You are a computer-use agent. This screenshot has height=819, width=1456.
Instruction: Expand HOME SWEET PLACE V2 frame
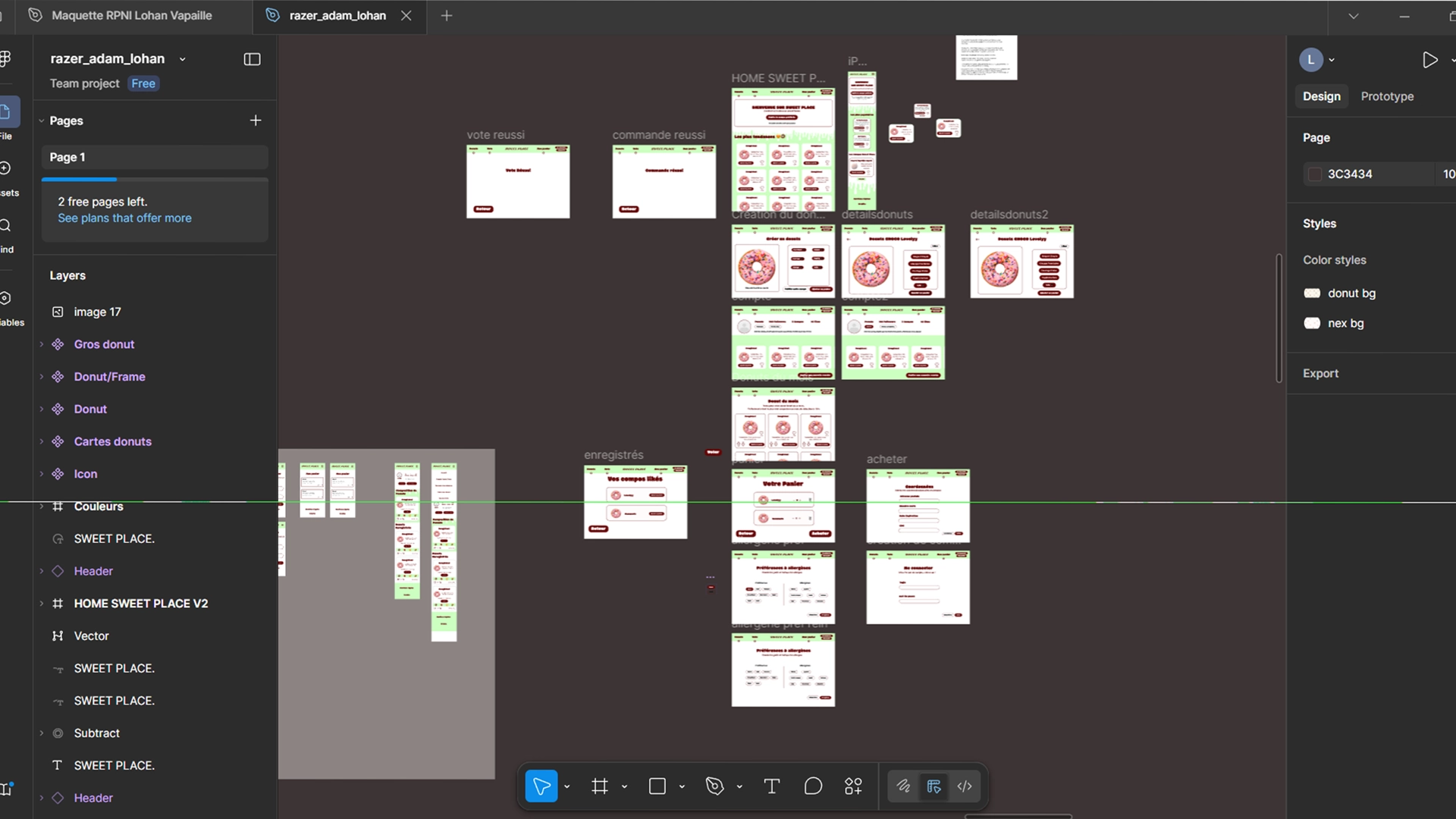[42, 604]
